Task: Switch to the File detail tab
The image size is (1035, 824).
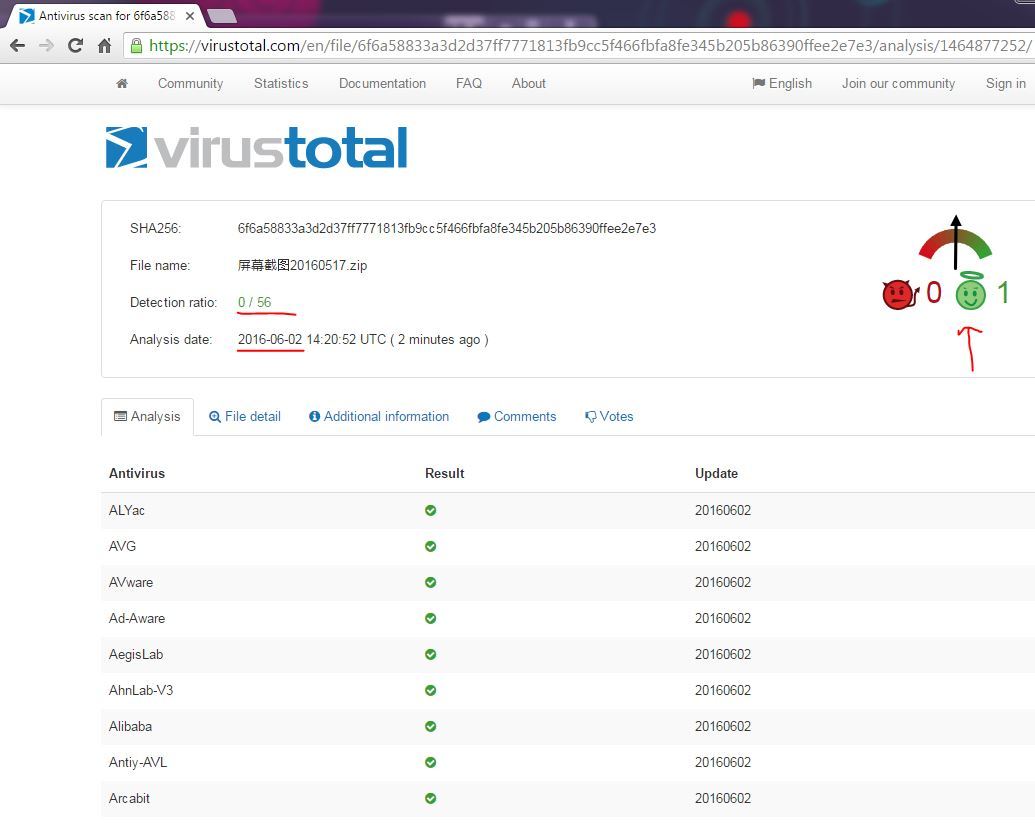Action: [x=245, y=417]
